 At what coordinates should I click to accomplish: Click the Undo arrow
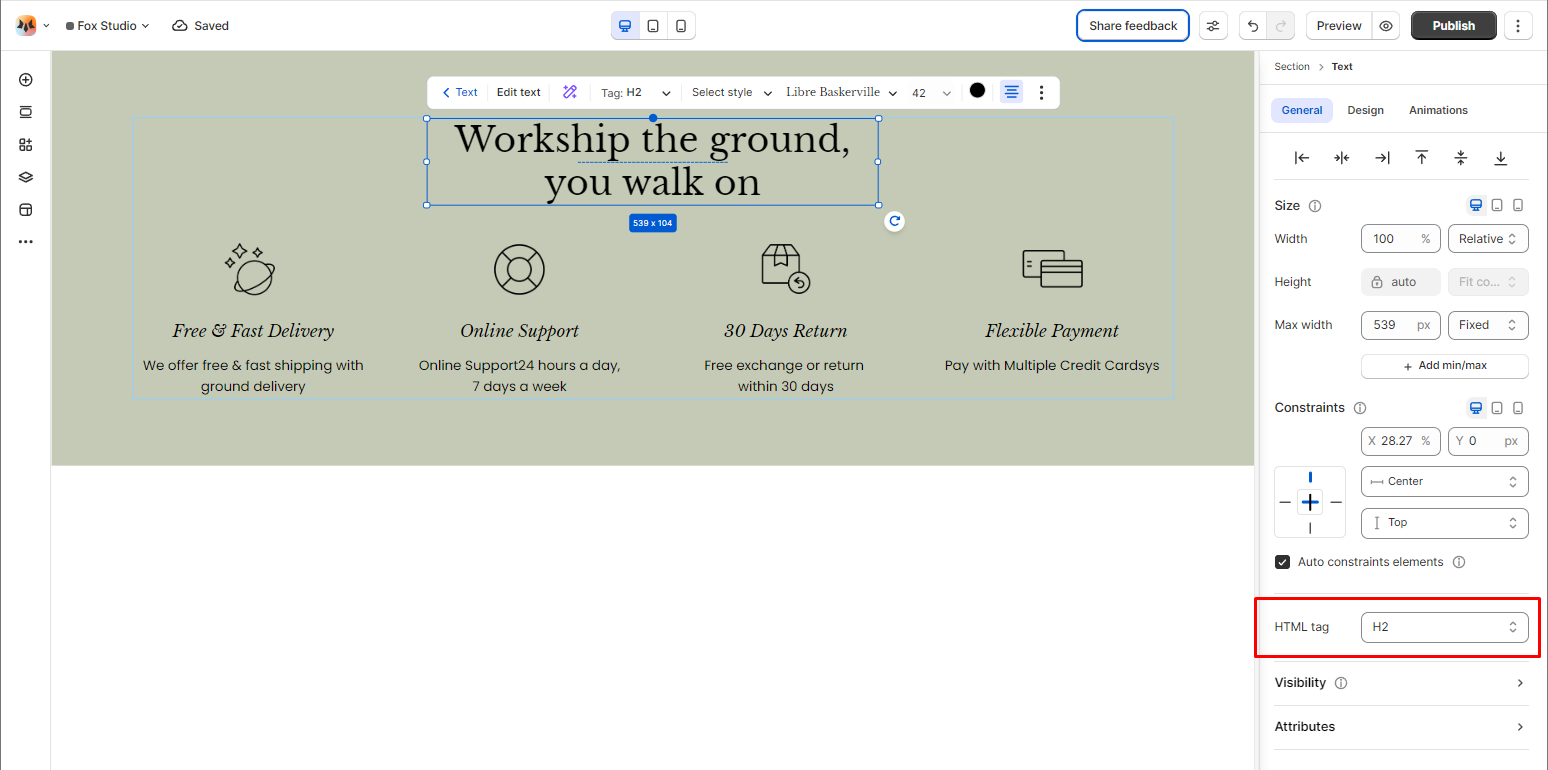pyautogui.click(x=1253, y=26)
